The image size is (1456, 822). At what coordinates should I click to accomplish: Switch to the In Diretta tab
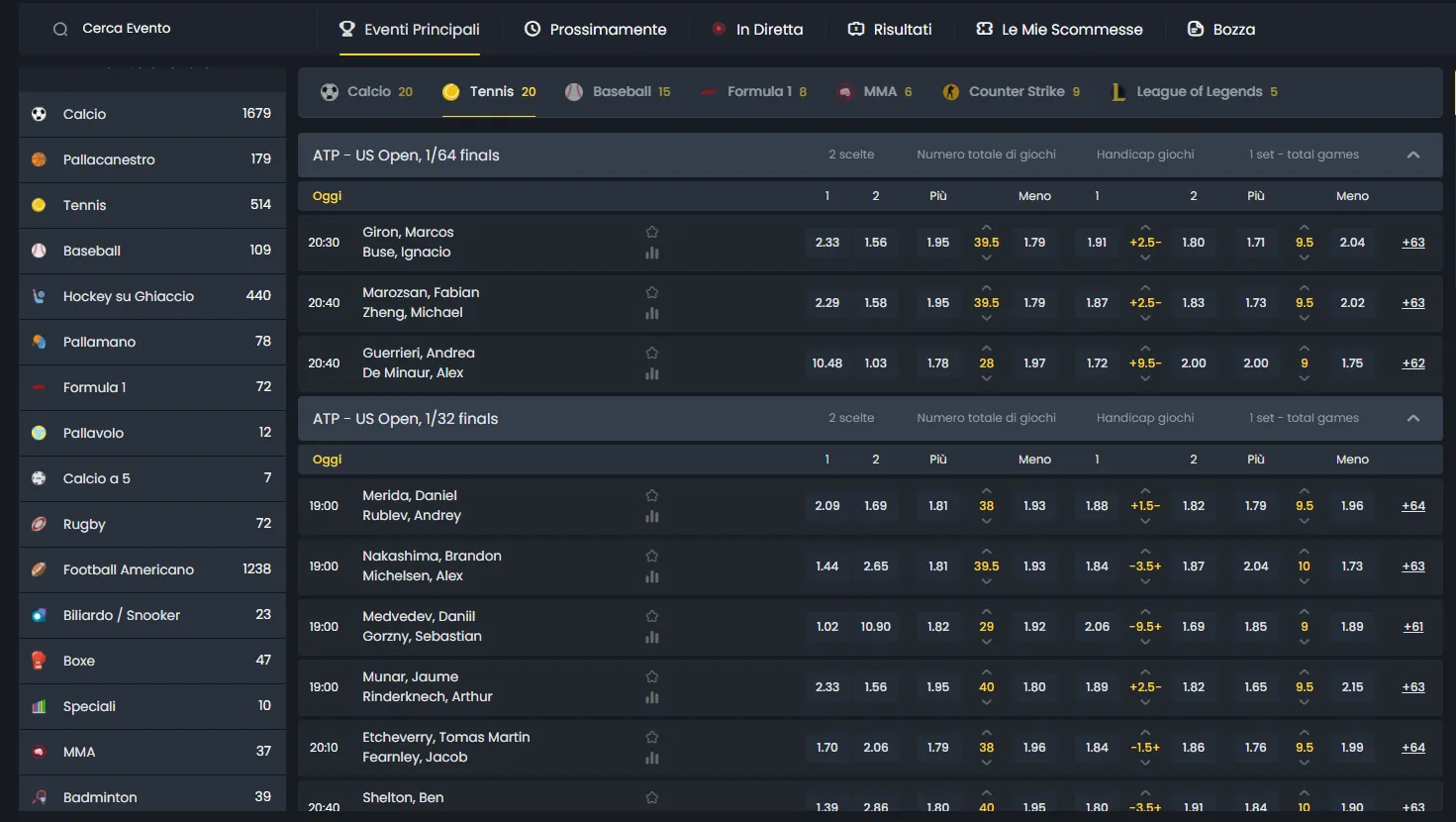click(757, 30)
